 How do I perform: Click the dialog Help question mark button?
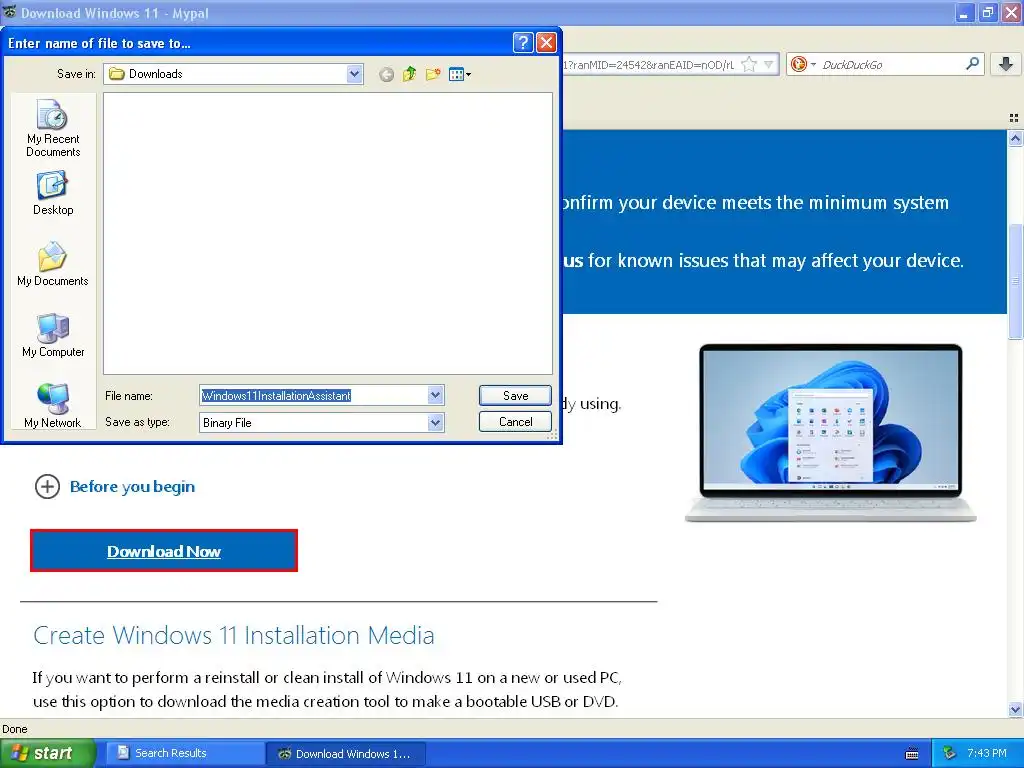point(522,42)
